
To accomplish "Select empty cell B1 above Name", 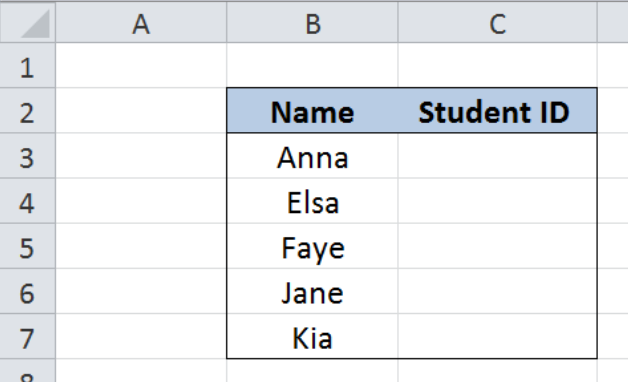I will [312, 65].
